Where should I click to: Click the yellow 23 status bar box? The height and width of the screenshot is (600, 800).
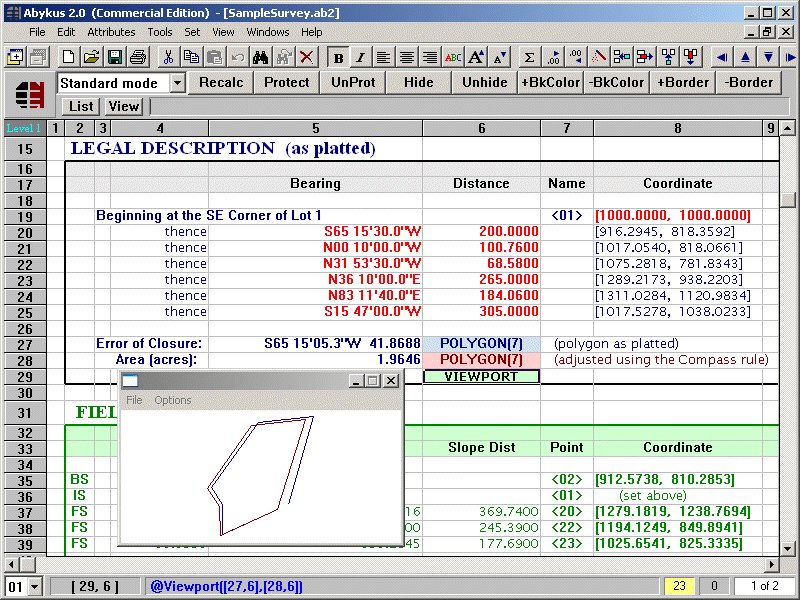(679, 586)
